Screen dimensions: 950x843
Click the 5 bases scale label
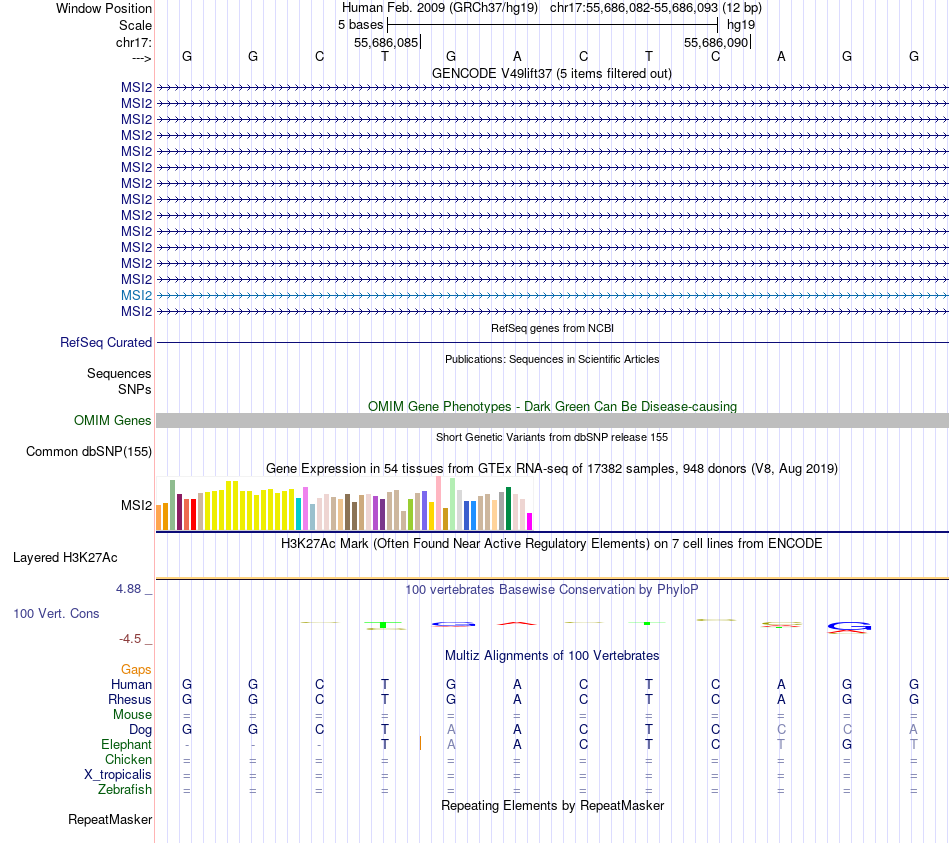(360, 25)
